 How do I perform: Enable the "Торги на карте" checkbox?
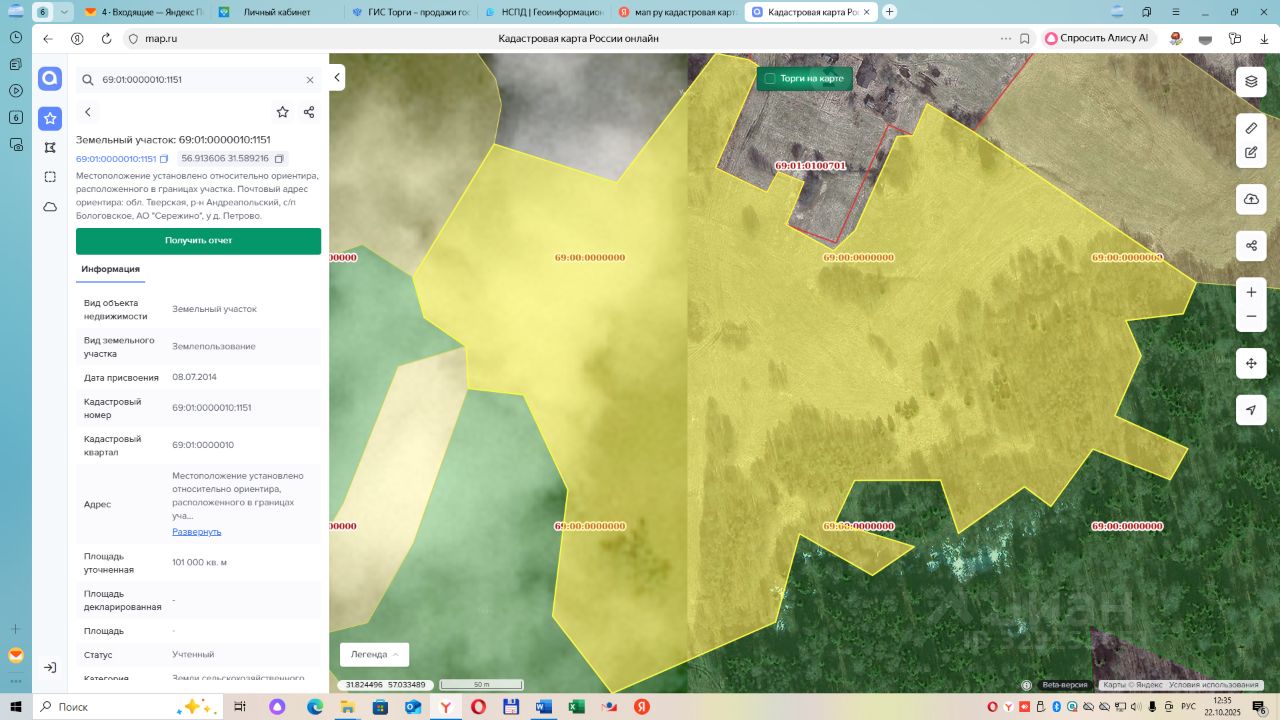tap(770, 78)
